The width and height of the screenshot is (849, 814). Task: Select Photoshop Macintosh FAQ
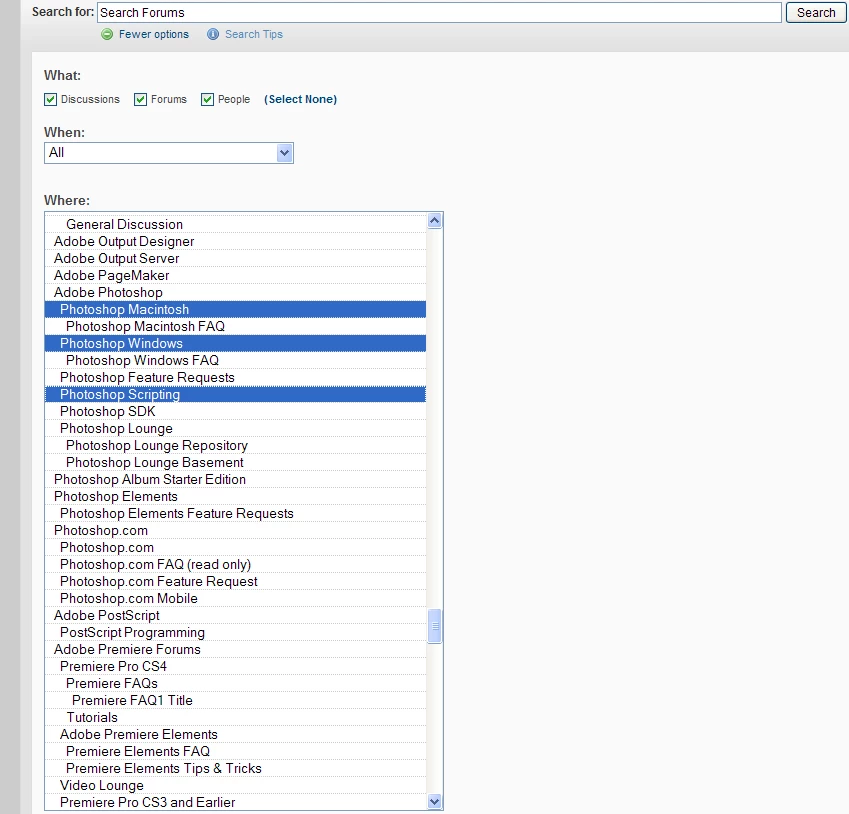236,326
